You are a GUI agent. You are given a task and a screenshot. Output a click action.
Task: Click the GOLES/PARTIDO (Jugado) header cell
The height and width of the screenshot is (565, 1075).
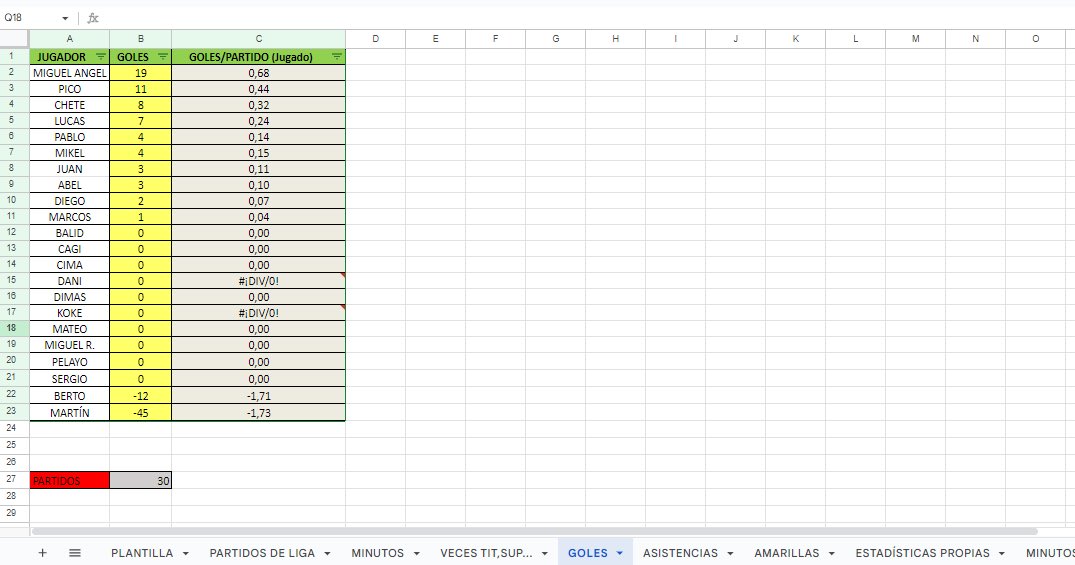(x=258, y=56)
